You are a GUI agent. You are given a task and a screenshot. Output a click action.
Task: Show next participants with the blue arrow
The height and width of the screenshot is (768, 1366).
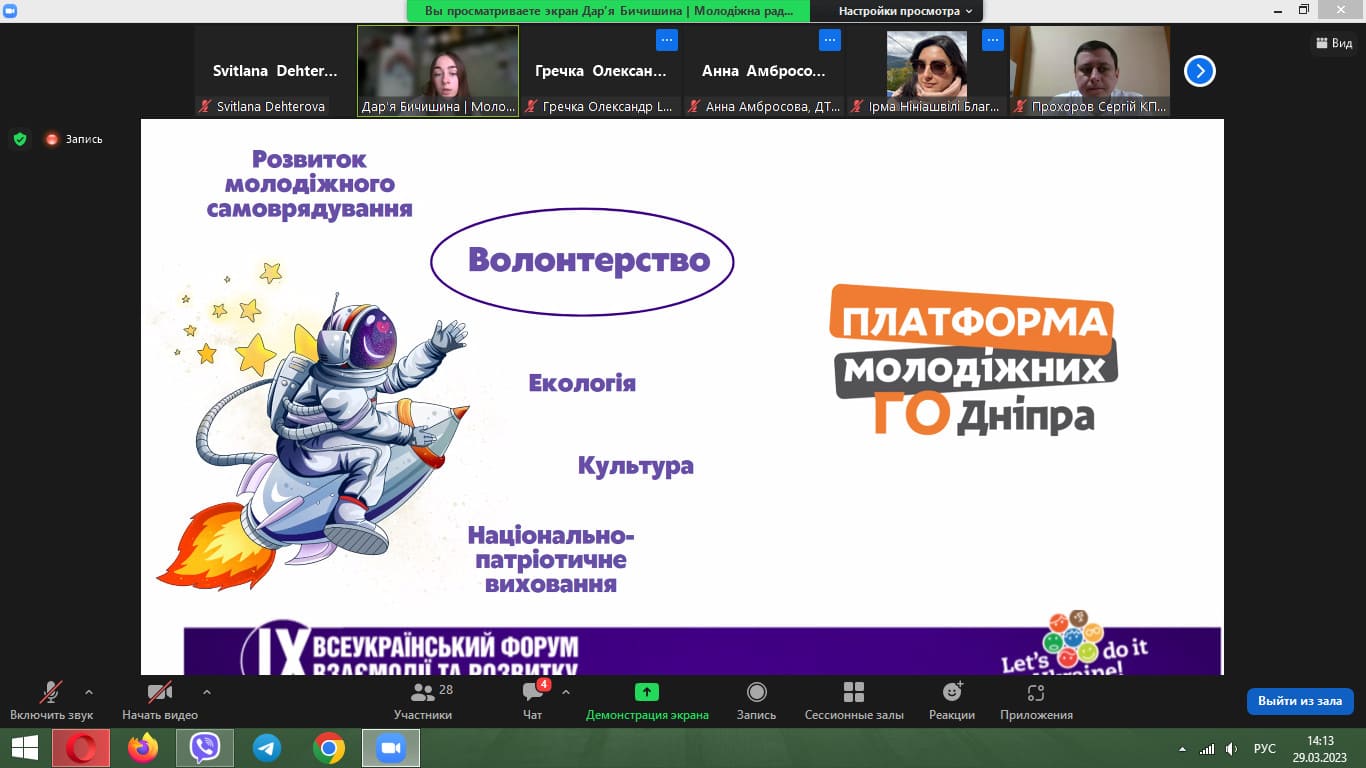click(x=1200, y=71)
